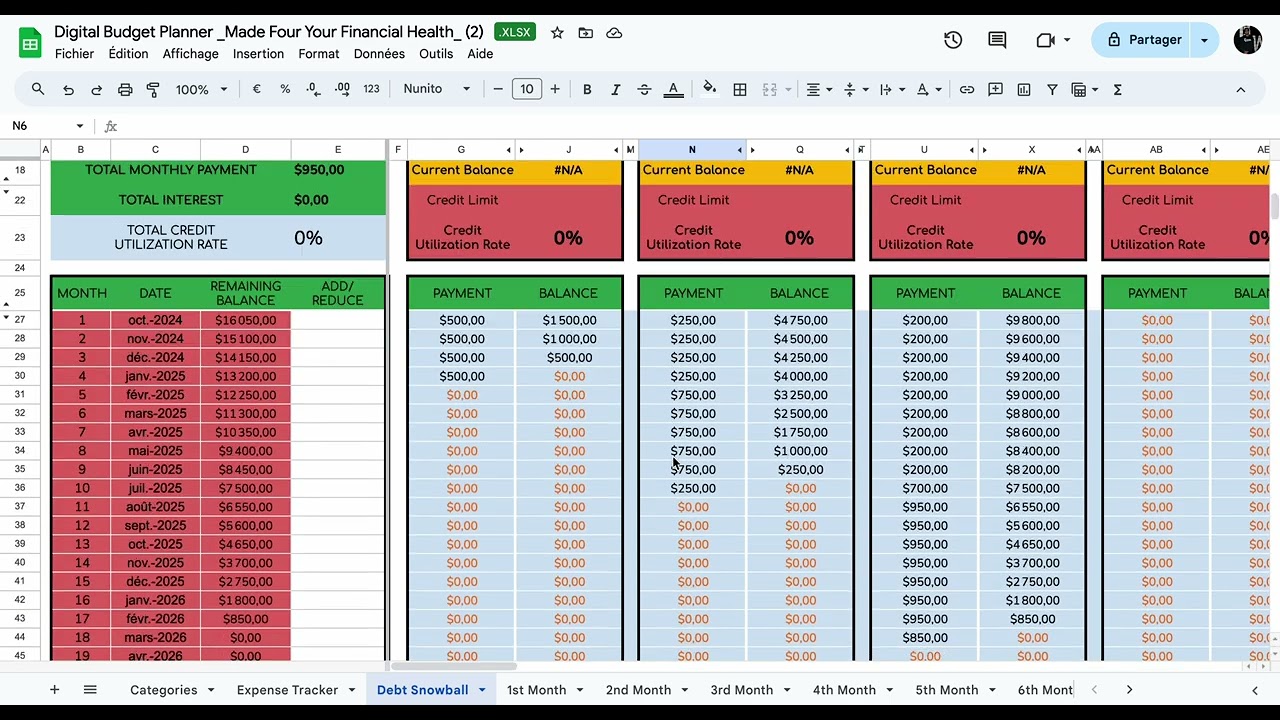Open the Données menu
This screenshot has width=1280, height=720.
click(x=379, y=54)
